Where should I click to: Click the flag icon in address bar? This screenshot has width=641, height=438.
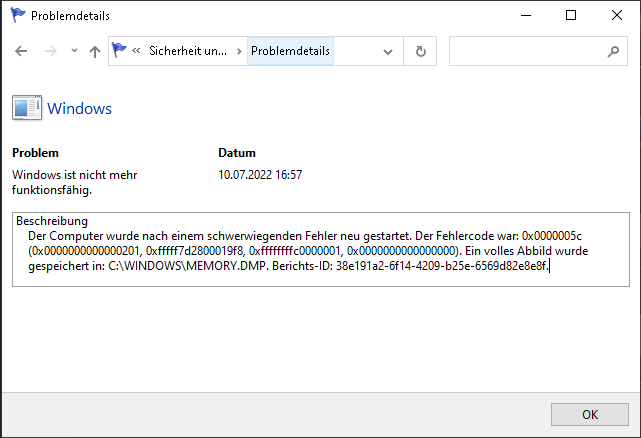119,50
